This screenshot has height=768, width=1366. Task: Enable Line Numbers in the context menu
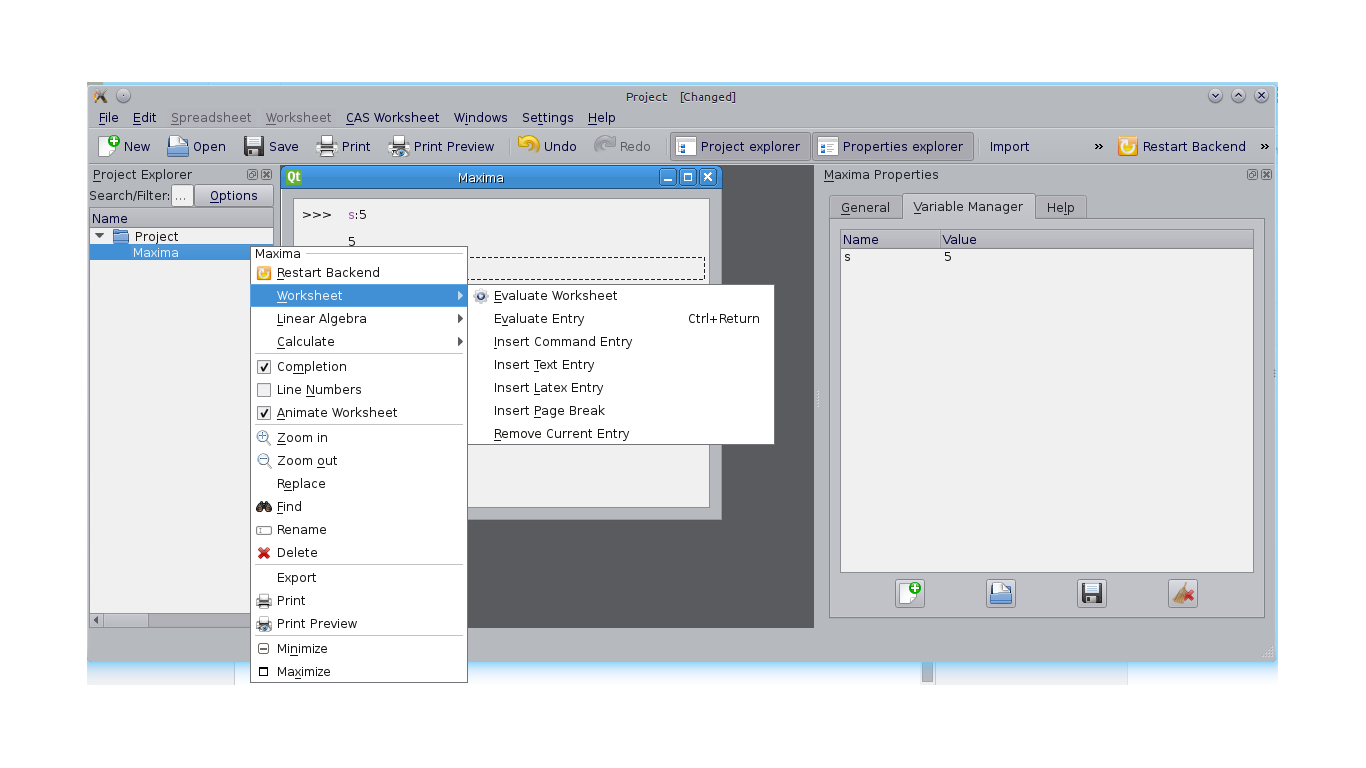point(264,389)
